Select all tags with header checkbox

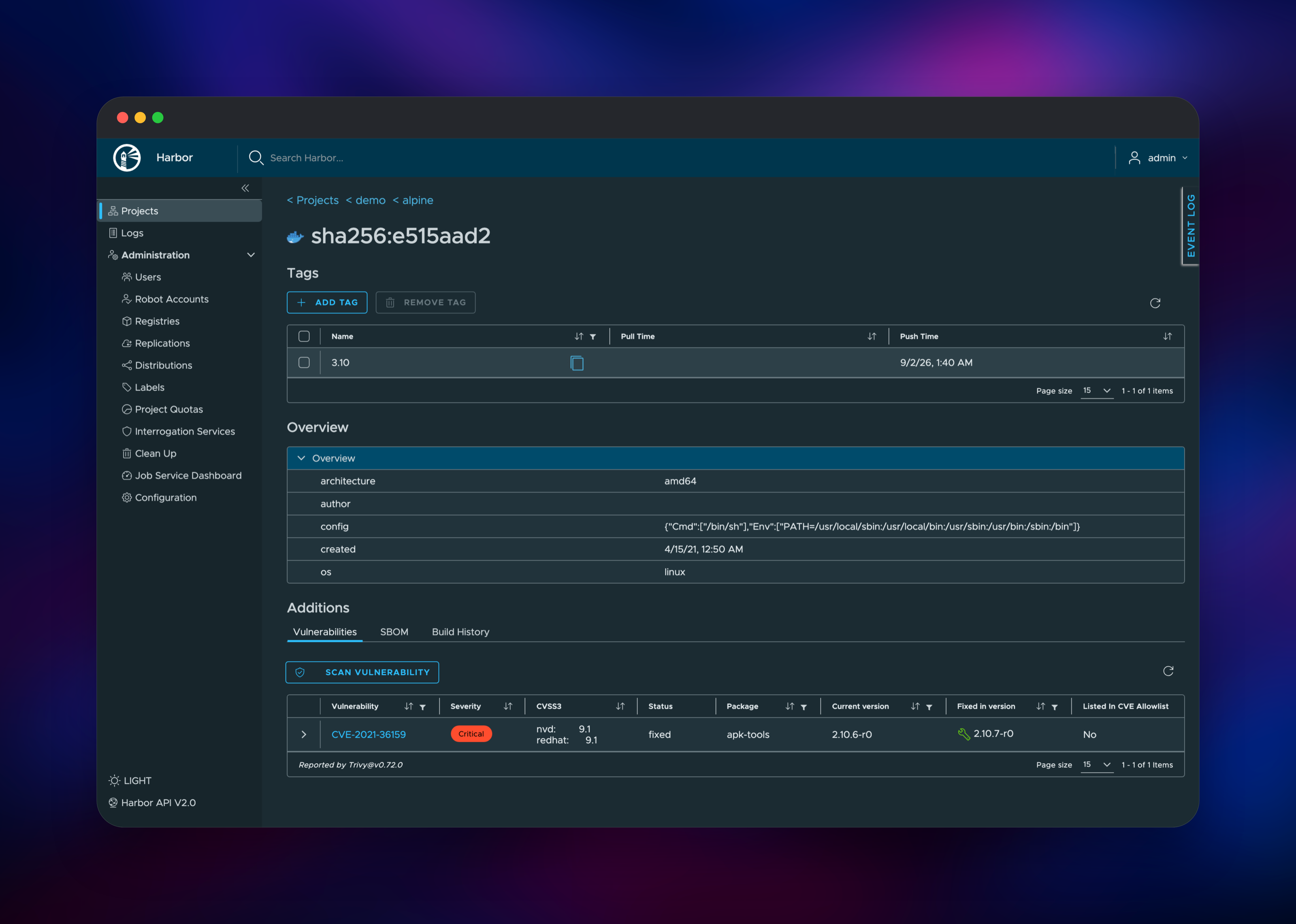[305, 337]
